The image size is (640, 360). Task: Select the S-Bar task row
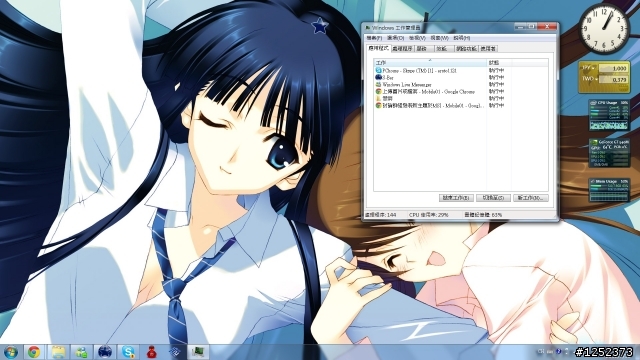[x=460, y=78]
